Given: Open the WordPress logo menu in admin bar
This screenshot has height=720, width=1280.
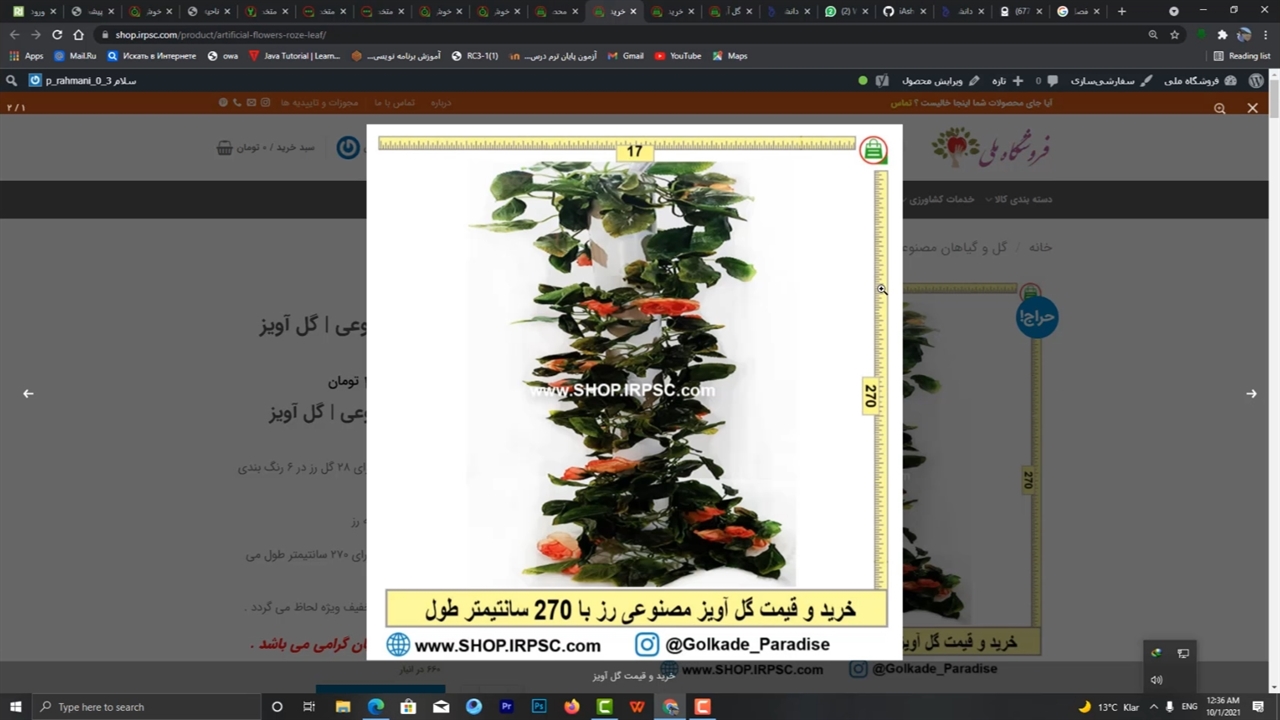Looking at the screenshot, I should [x=1256, y=80].
